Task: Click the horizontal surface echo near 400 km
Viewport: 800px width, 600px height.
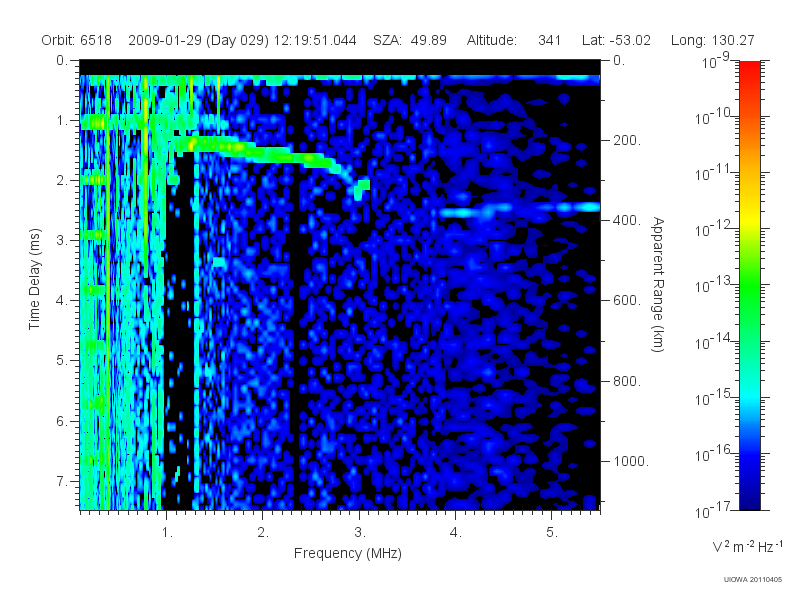Action: point(519,209)
